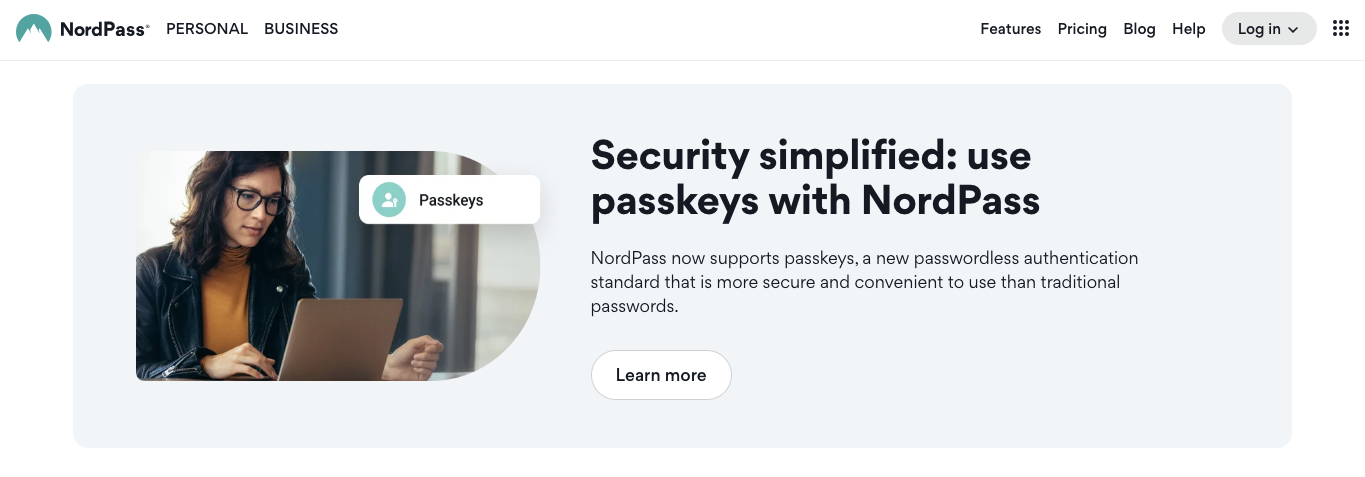1365x477 pixels.
Task: Click the woman's orange turtleneck in photo
Action: pyautogui.click(x=226, y=300)
